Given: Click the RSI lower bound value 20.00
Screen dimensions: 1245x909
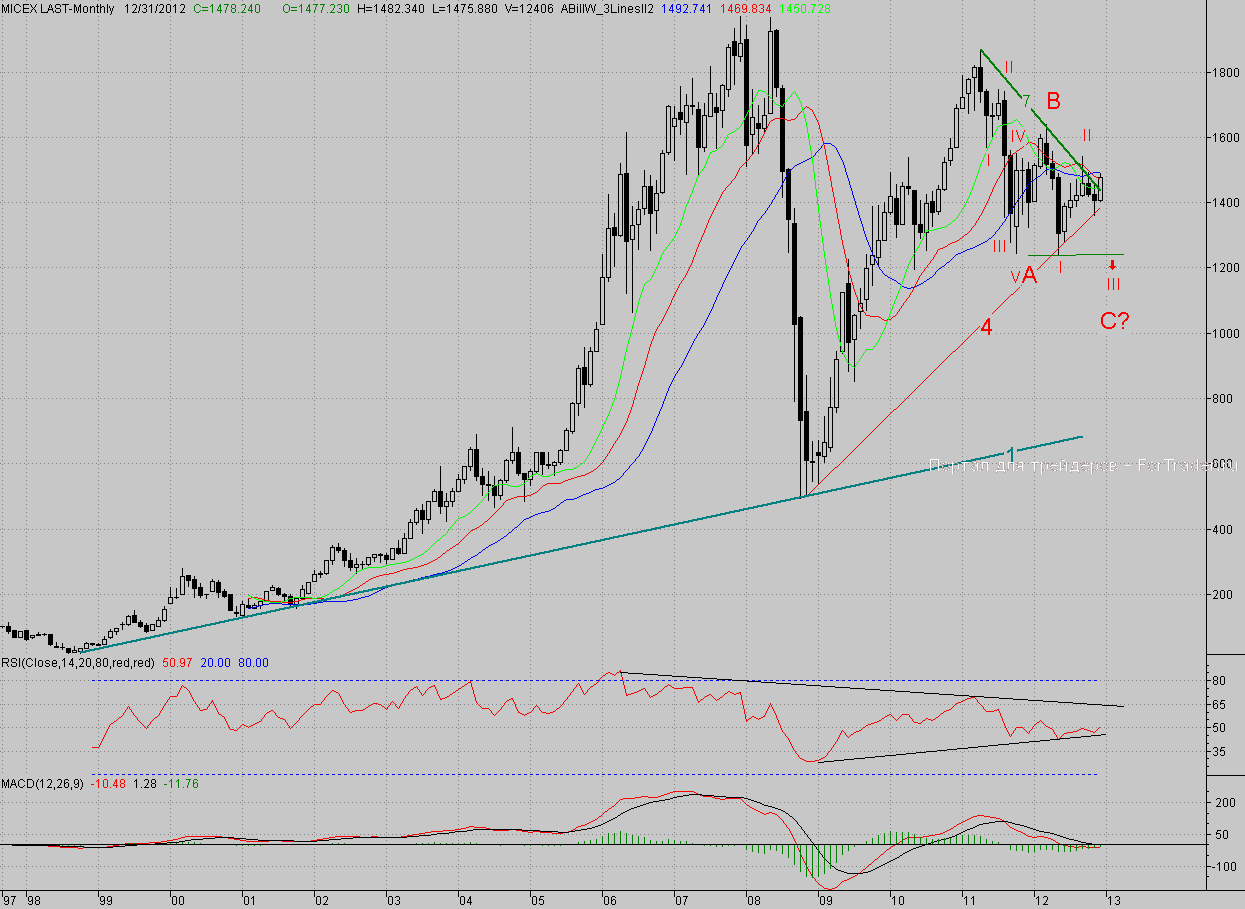Looking at the screenshot, I should [x=215, y=662].
